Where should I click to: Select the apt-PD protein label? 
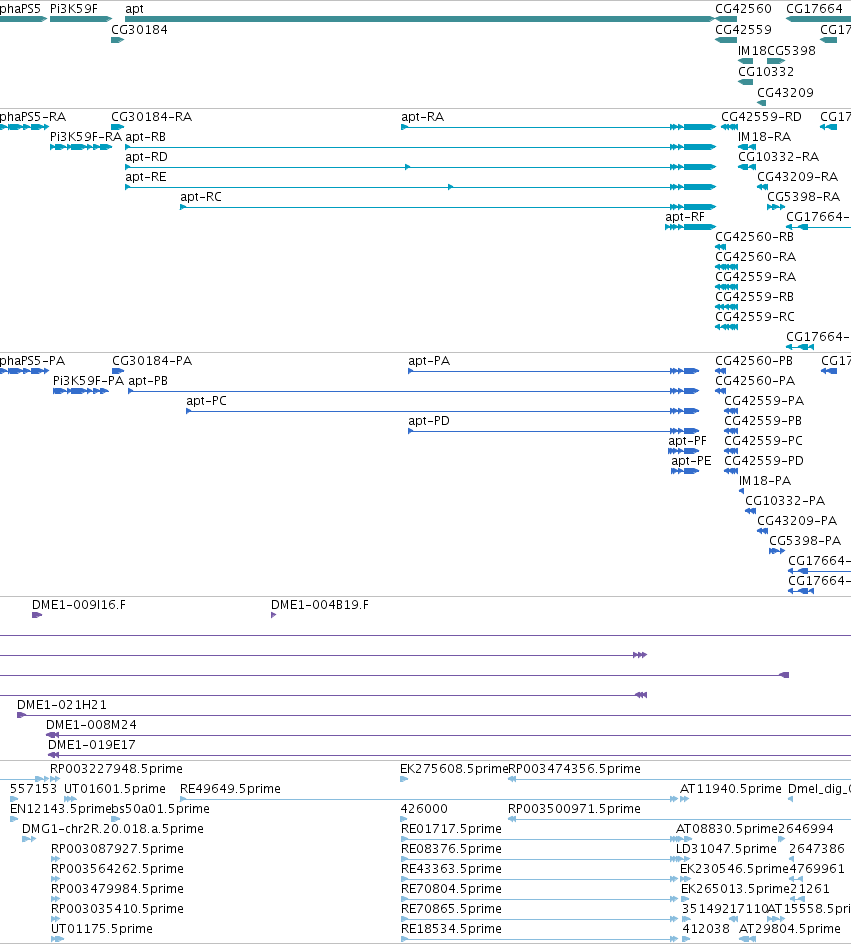(429, 420)
